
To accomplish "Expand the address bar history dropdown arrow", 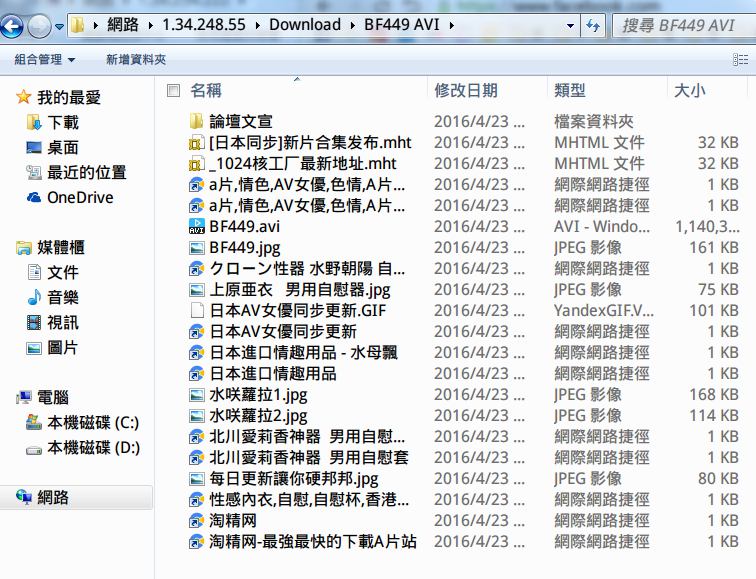I will [568, 25].
